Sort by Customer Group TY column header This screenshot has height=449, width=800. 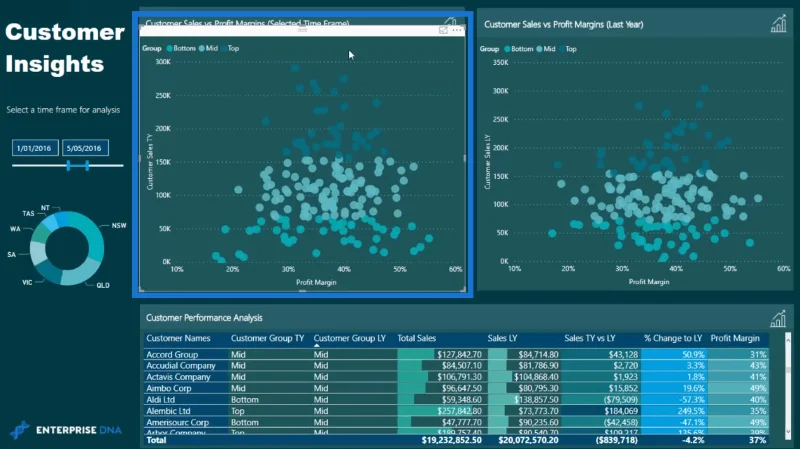tap(267, 338)
